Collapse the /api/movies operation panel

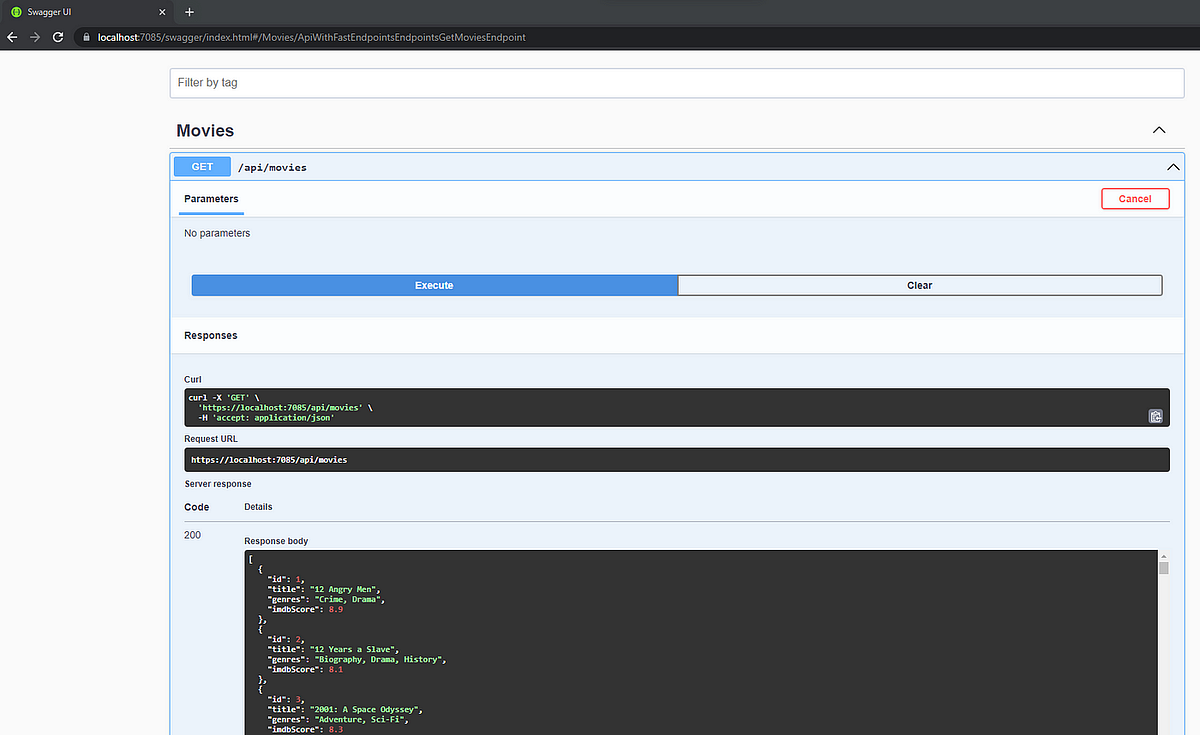coord(1172,166)
